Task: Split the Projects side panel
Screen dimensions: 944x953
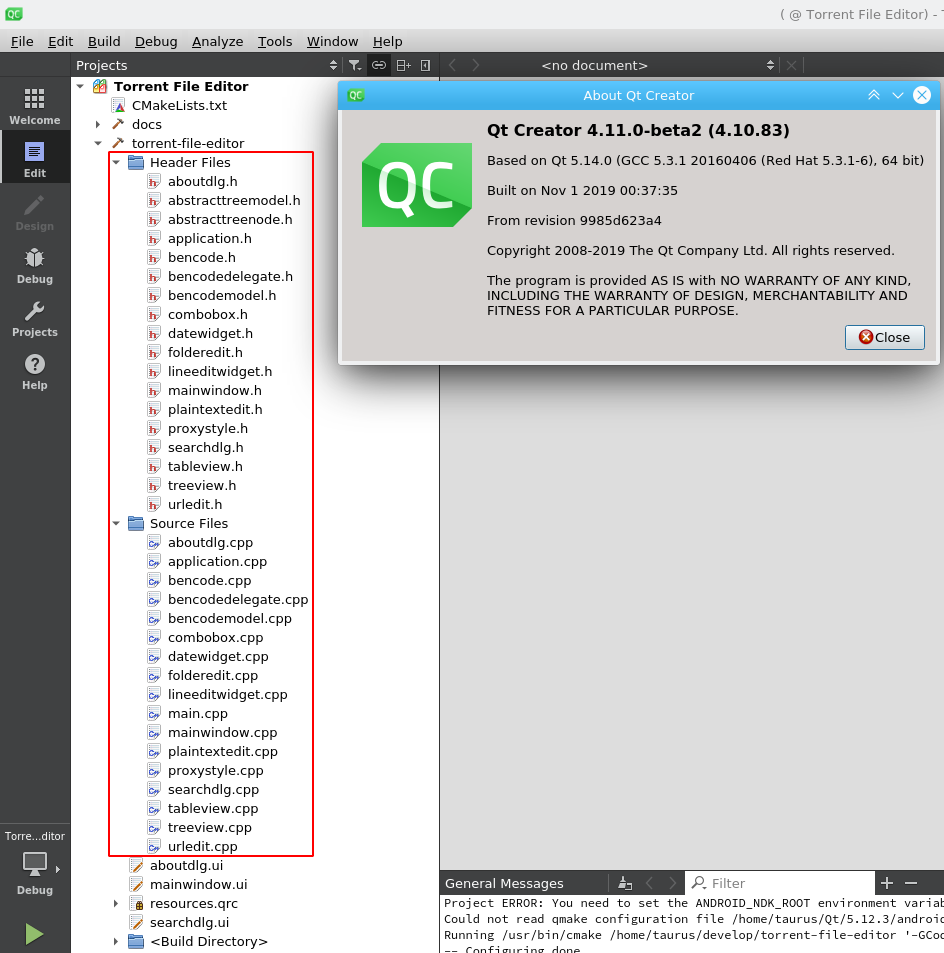Action: click(404, 65)
